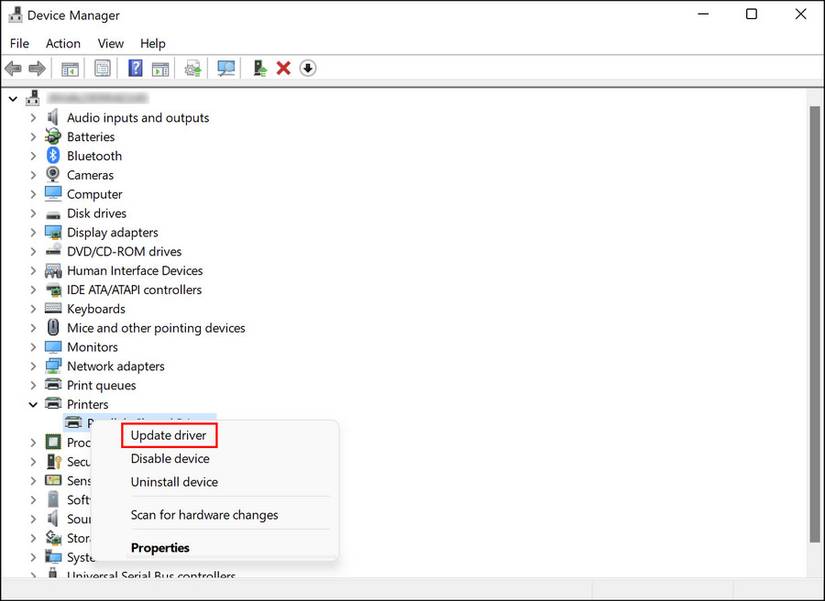Click the Forward navigation arrow
825x601 pixels.
(x=37, y=67)
